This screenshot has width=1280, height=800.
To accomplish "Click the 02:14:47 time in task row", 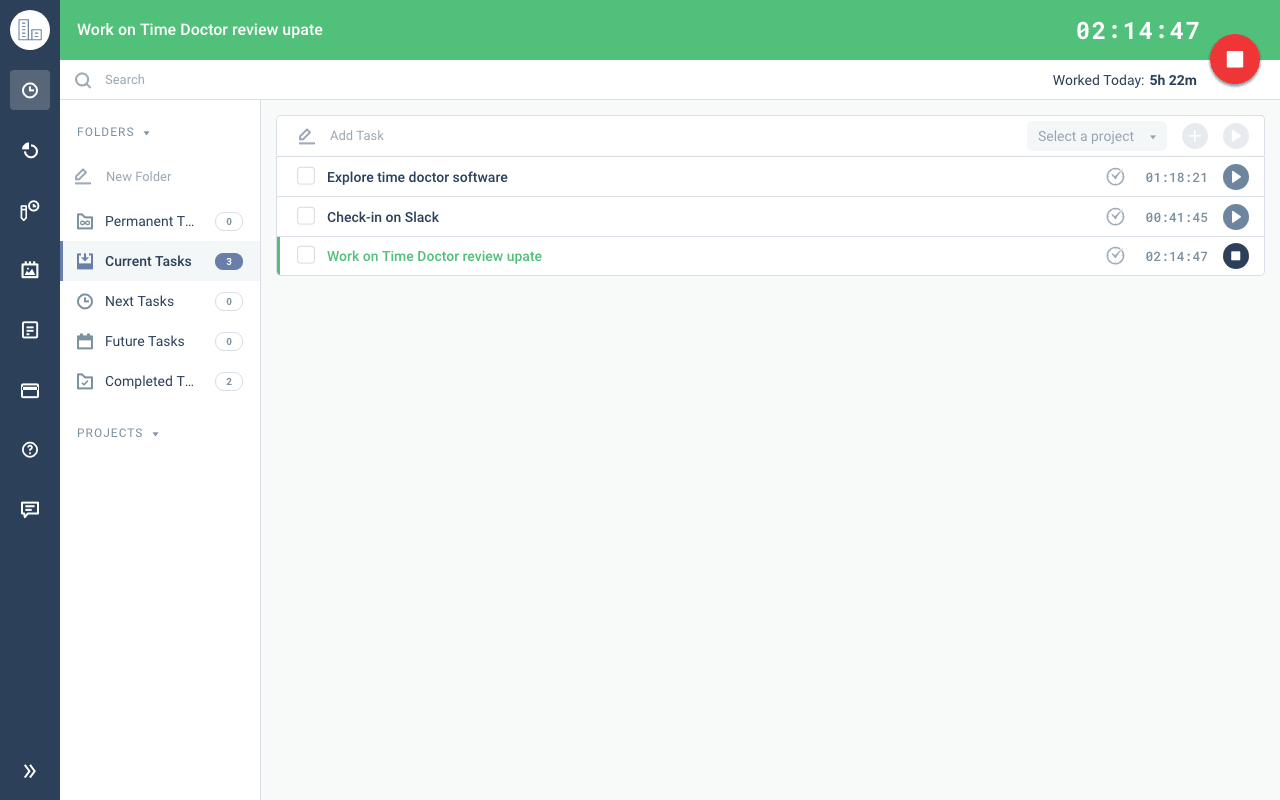I will pos(1176,257).
